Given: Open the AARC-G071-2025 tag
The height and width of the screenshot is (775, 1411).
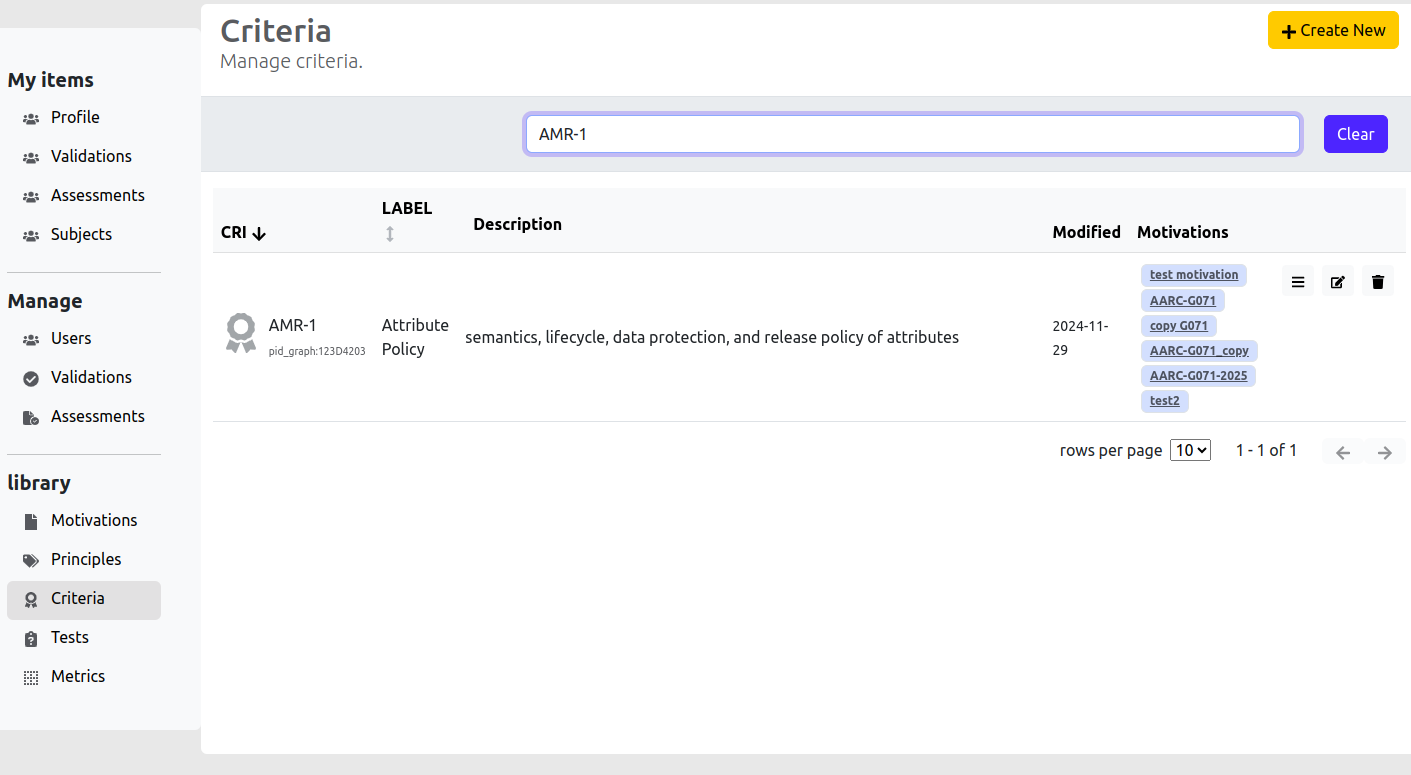Looking at the screenshot, I should coord(1198,376).
